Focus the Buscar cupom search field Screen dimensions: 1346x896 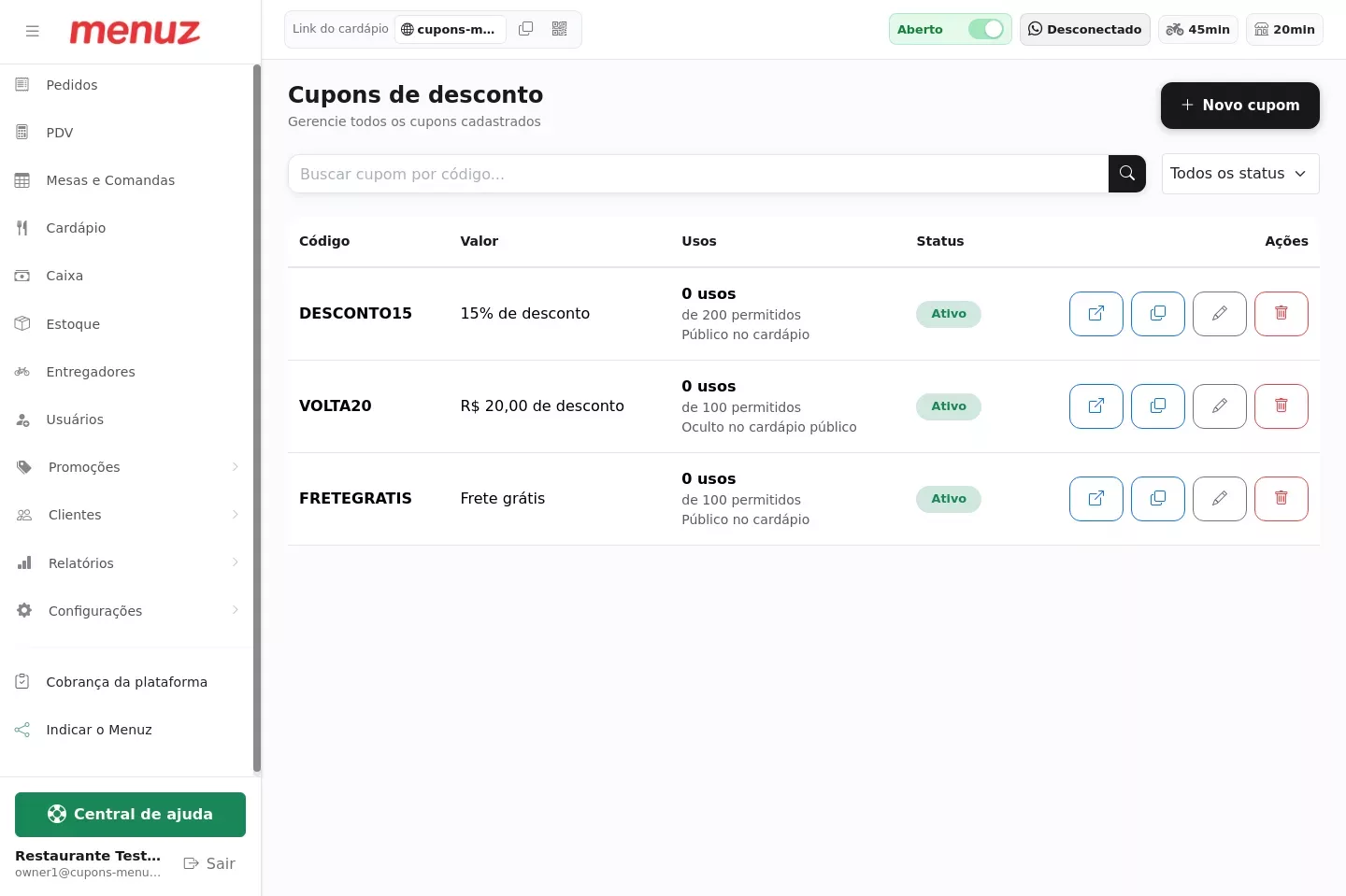698,174
